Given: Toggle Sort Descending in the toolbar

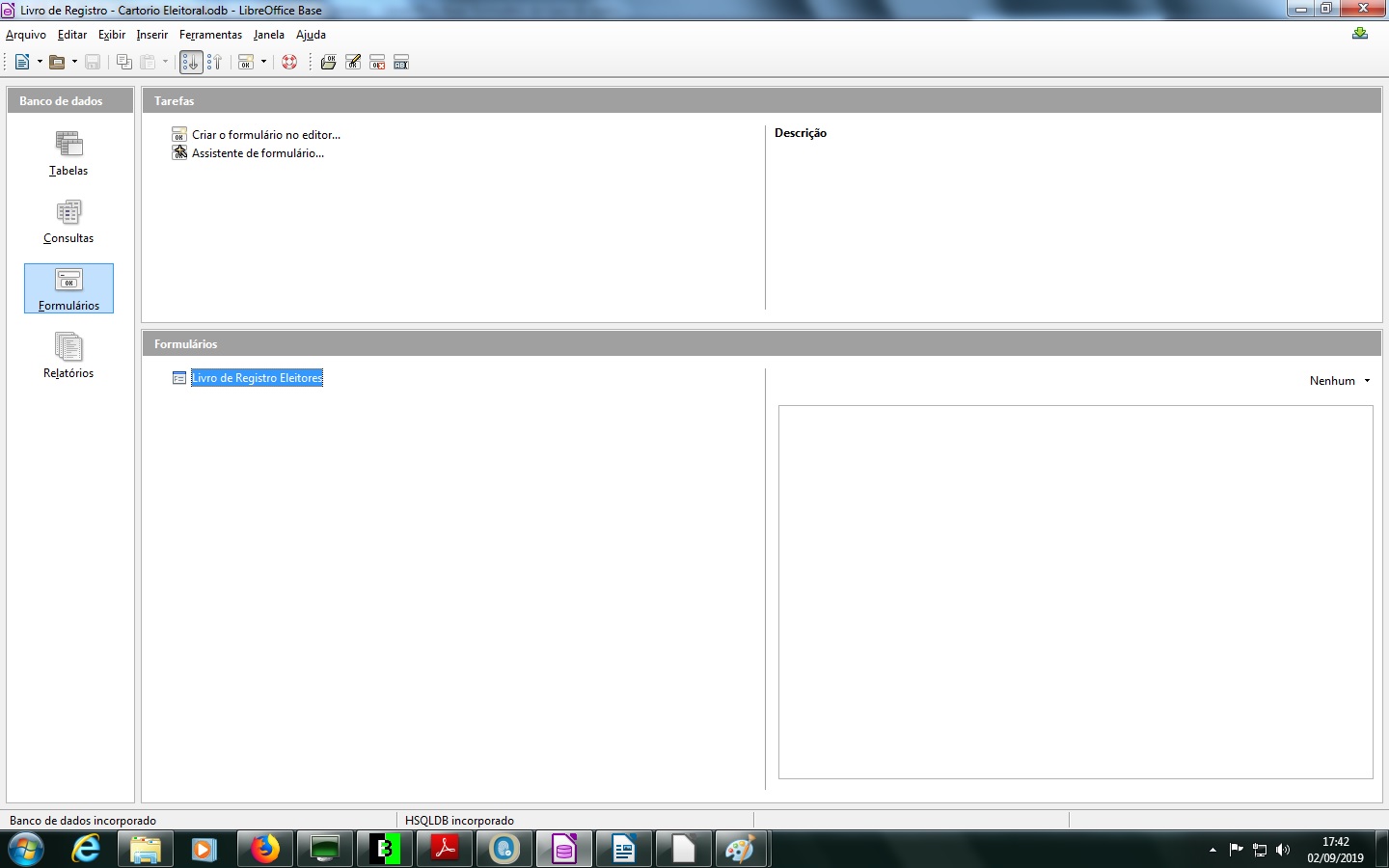Looking at the screenshot, I should click(214, 63).
